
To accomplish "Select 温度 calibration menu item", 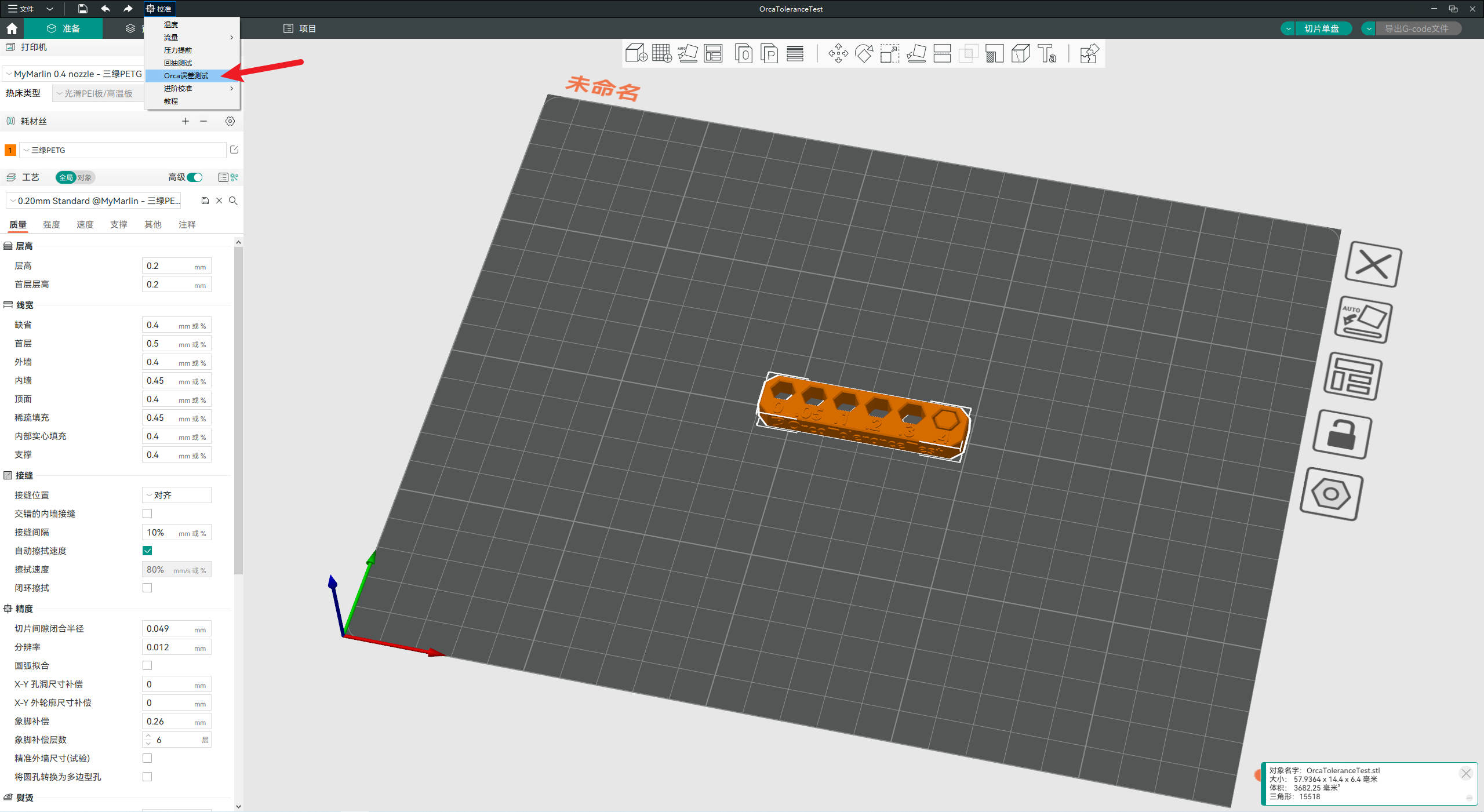I will pos(192,24).
